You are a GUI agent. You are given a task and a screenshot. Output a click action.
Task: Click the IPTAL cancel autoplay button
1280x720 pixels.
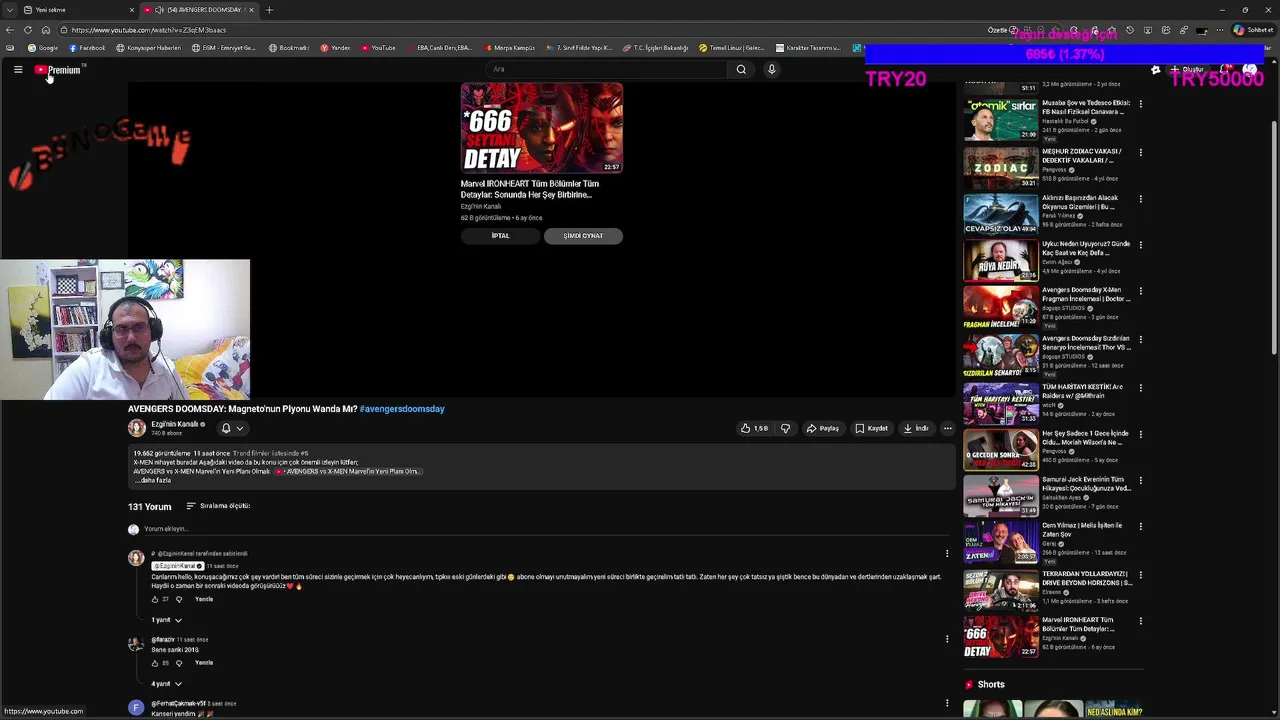[500, 236]
